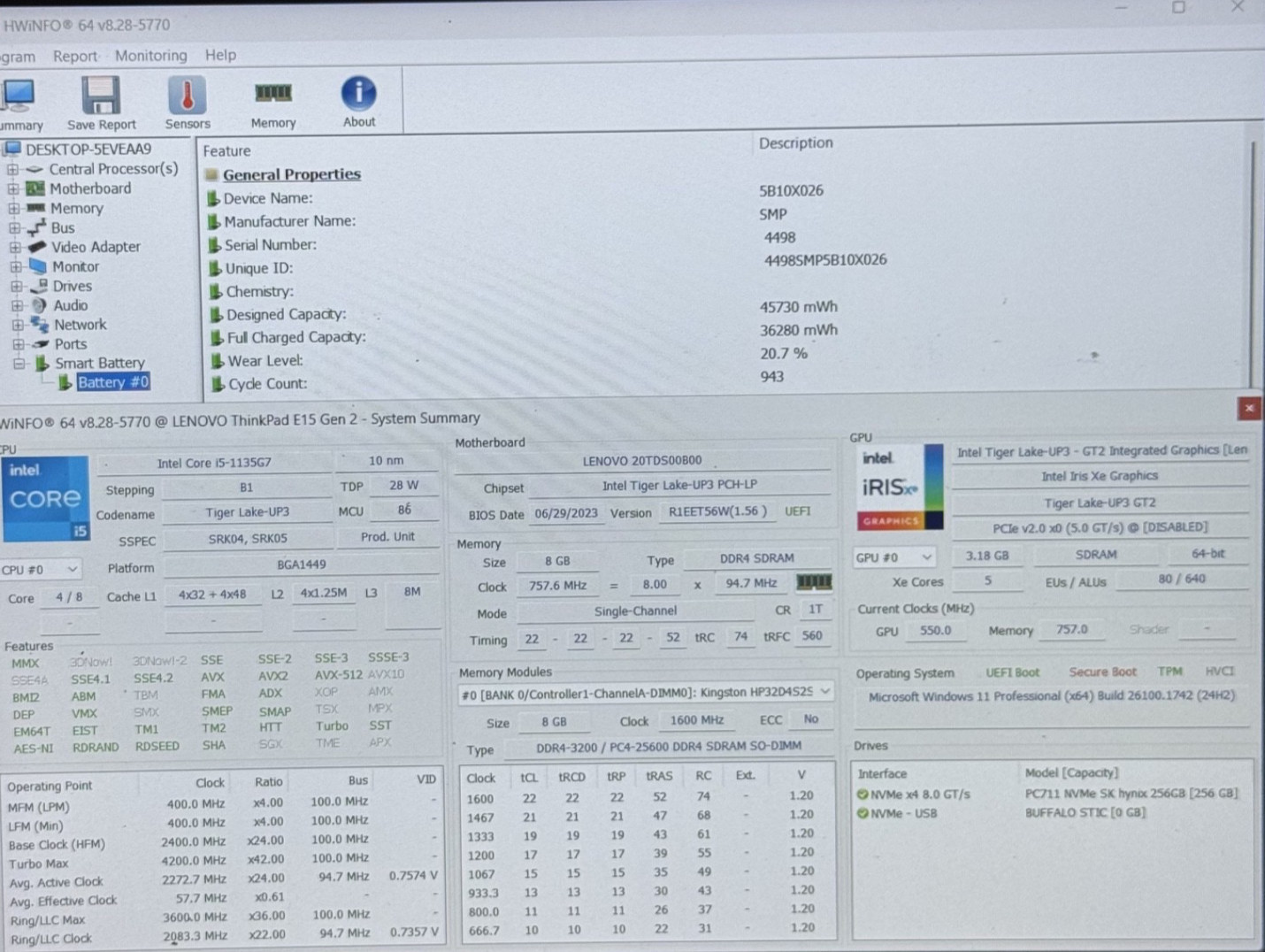This screenshot has height=952, width=1265.
Task: Expand the Drives tree node
Action: tap(17, 286)
